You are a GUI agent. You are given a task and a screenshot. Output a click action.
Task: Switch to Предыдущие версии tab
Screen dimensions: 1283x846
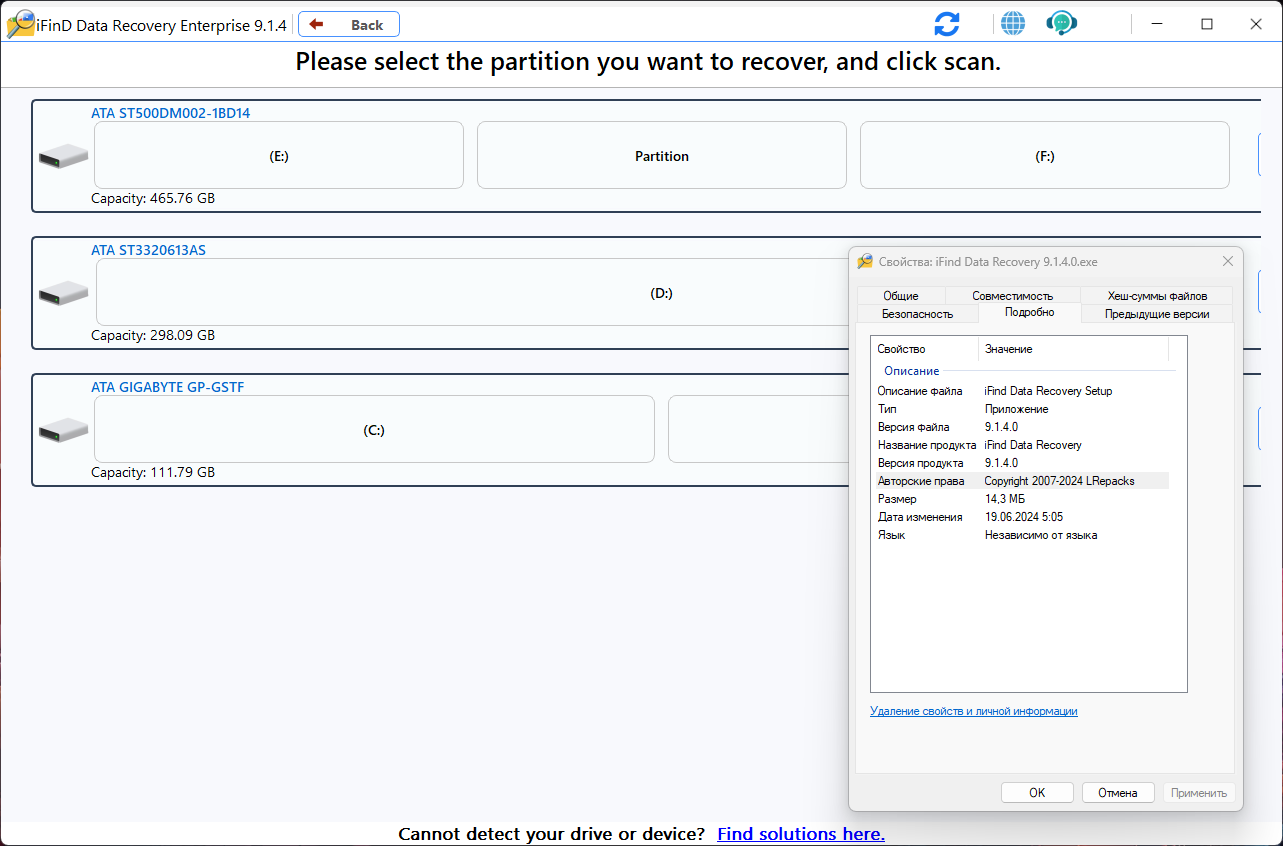click(1157, 314)
